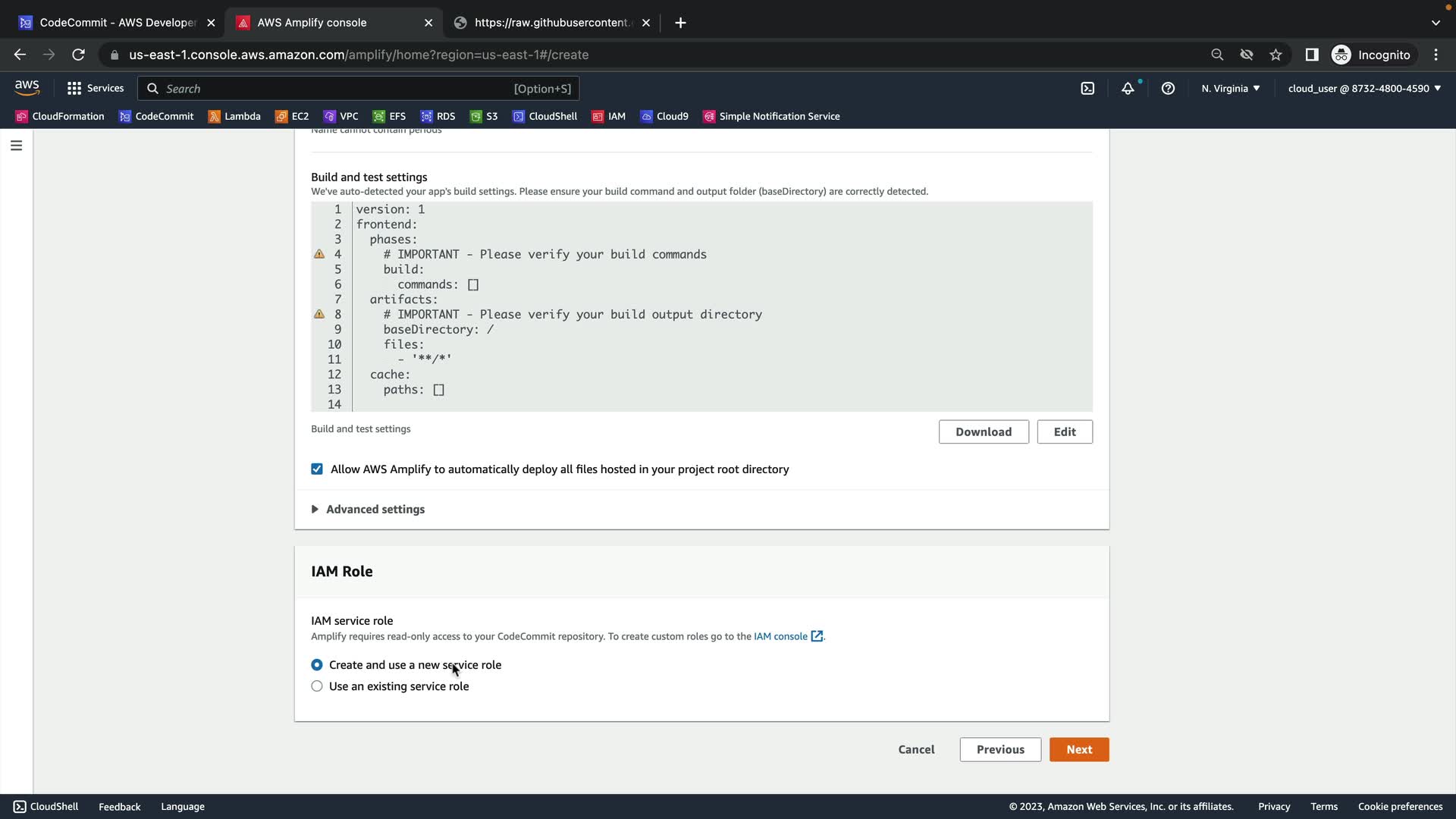Screen dimensions: 1456x819
Task: Open Lambda bookmark shortcut
Action: [x=234, y=117]
